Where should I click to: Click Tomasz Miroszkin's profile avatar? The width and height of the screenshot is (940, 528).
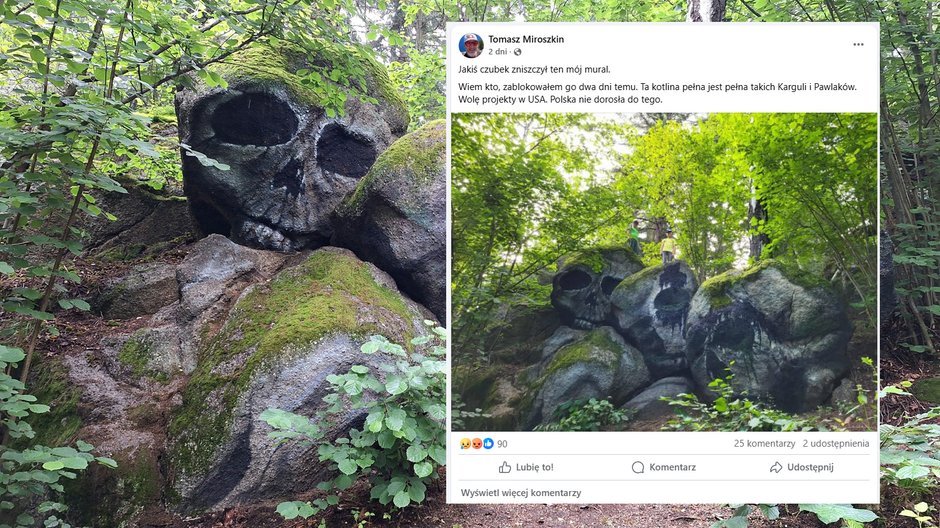pos(471,46)
